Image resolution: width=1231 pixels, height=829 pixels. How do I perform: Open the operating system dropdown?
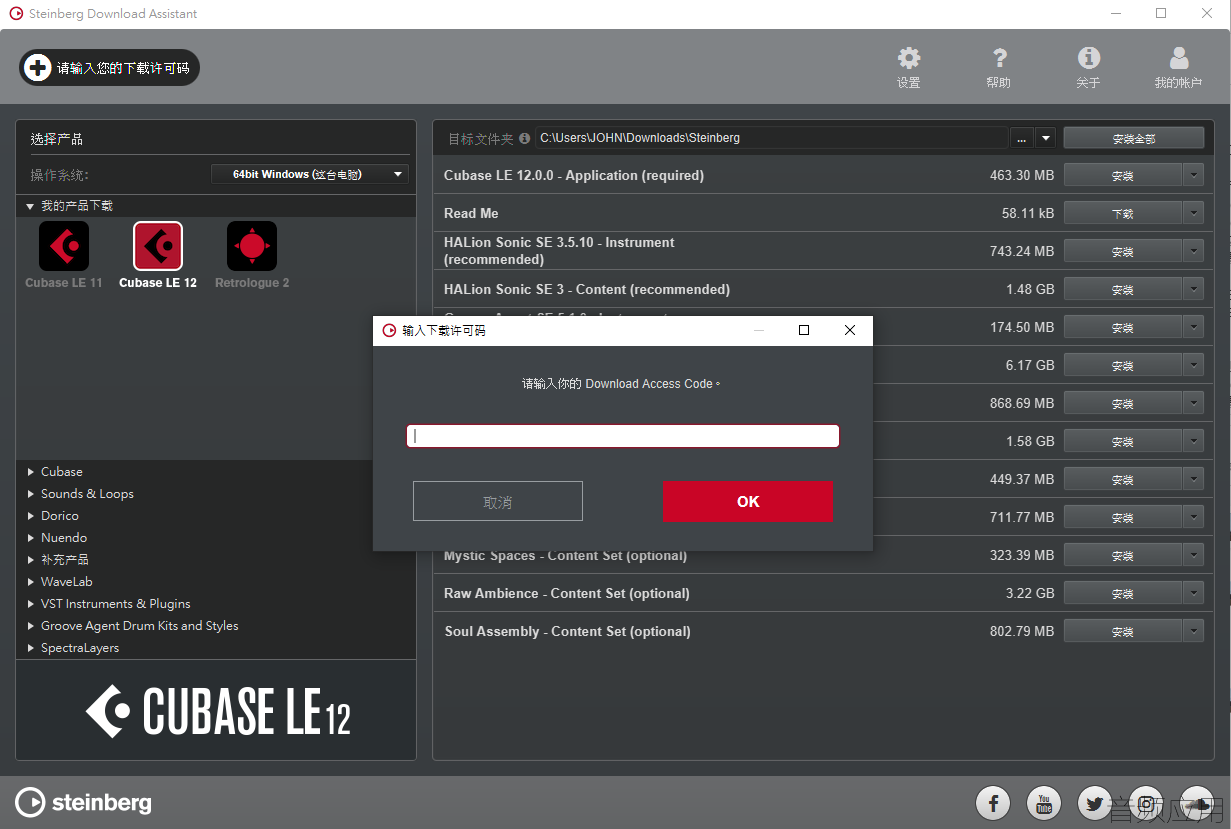coord(310,174)
